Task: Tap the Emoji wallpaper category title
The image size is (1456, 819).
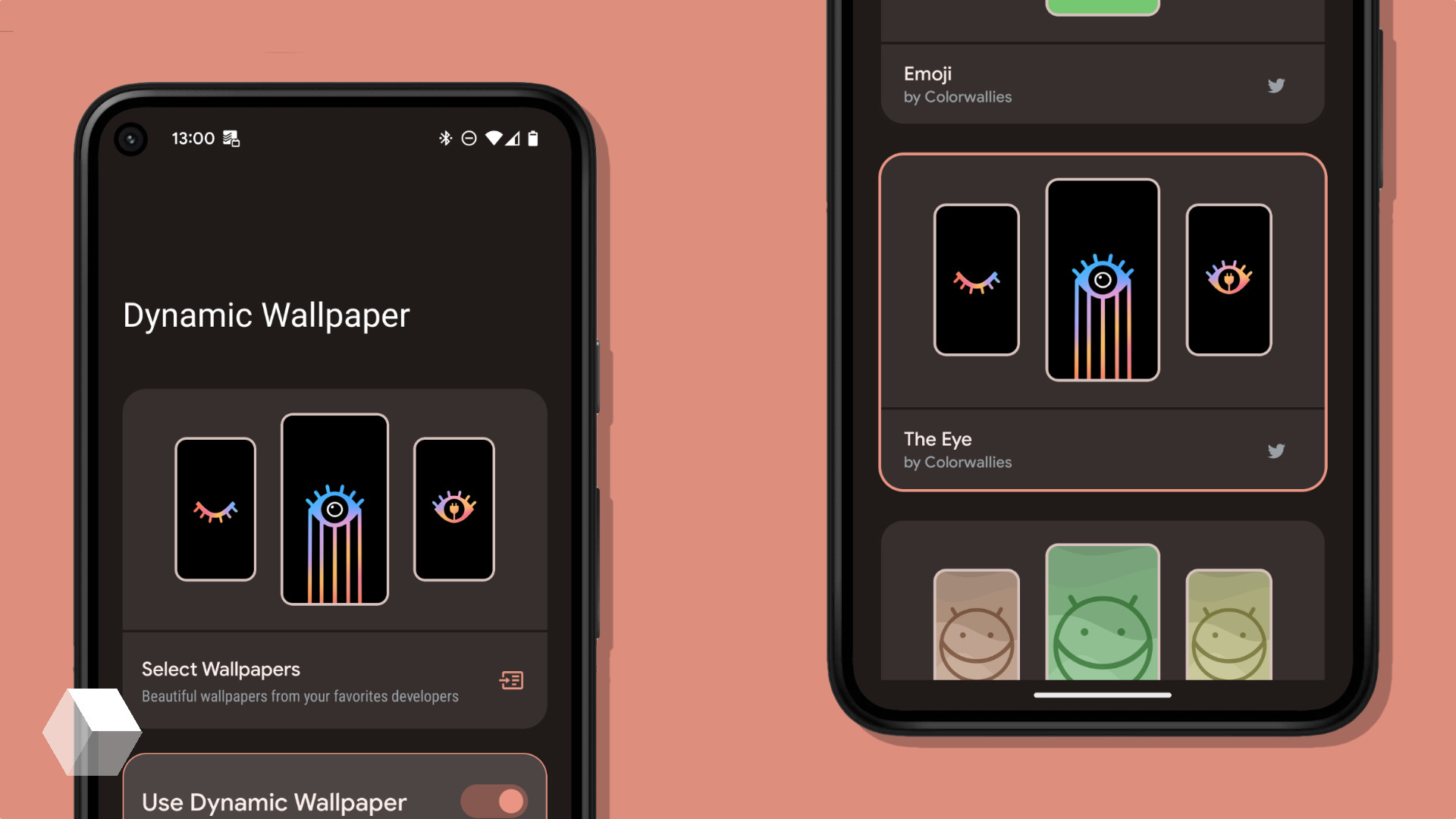Action: [926, 73]
